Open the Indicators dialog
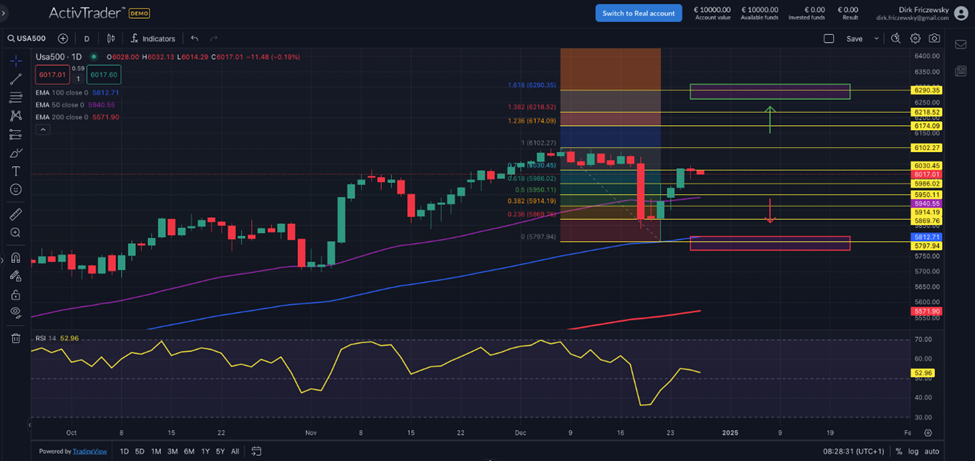Viewport: 975px width, 461px height. (x=152, y=38)
